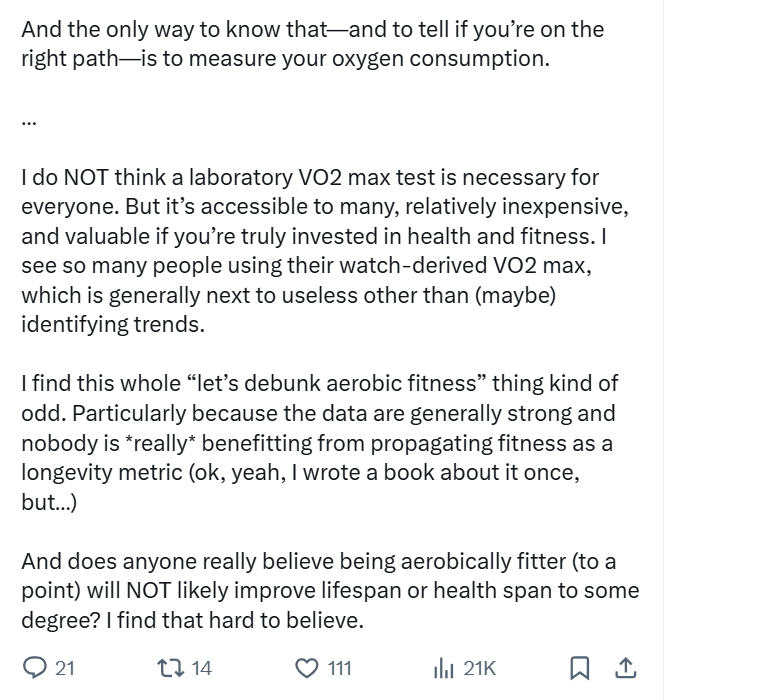
Task: Click the reply speech bubble icon
Action: (x=34, y=667)
